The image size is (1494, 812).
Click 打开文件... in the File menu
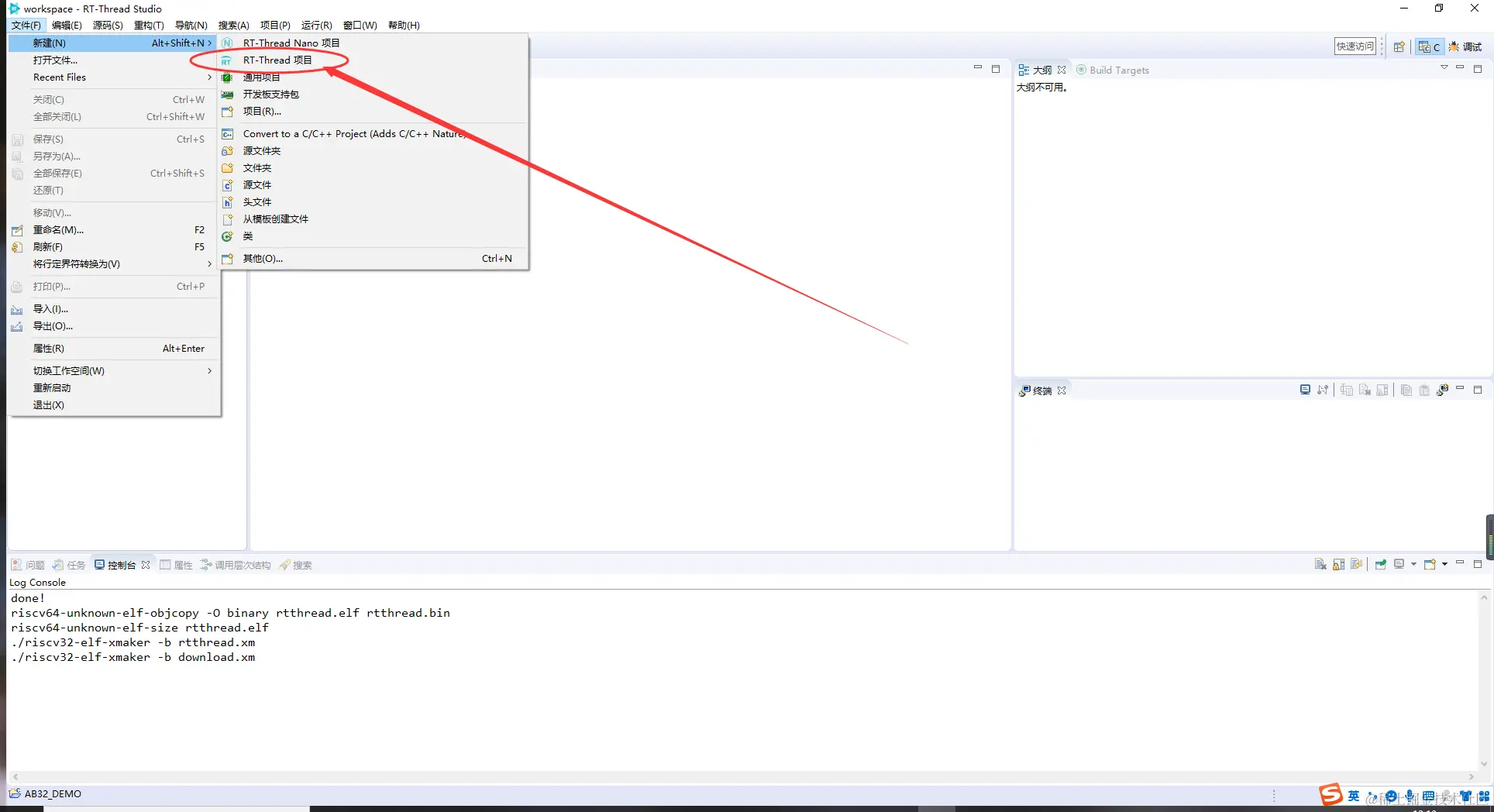click(x=114, y=60)
